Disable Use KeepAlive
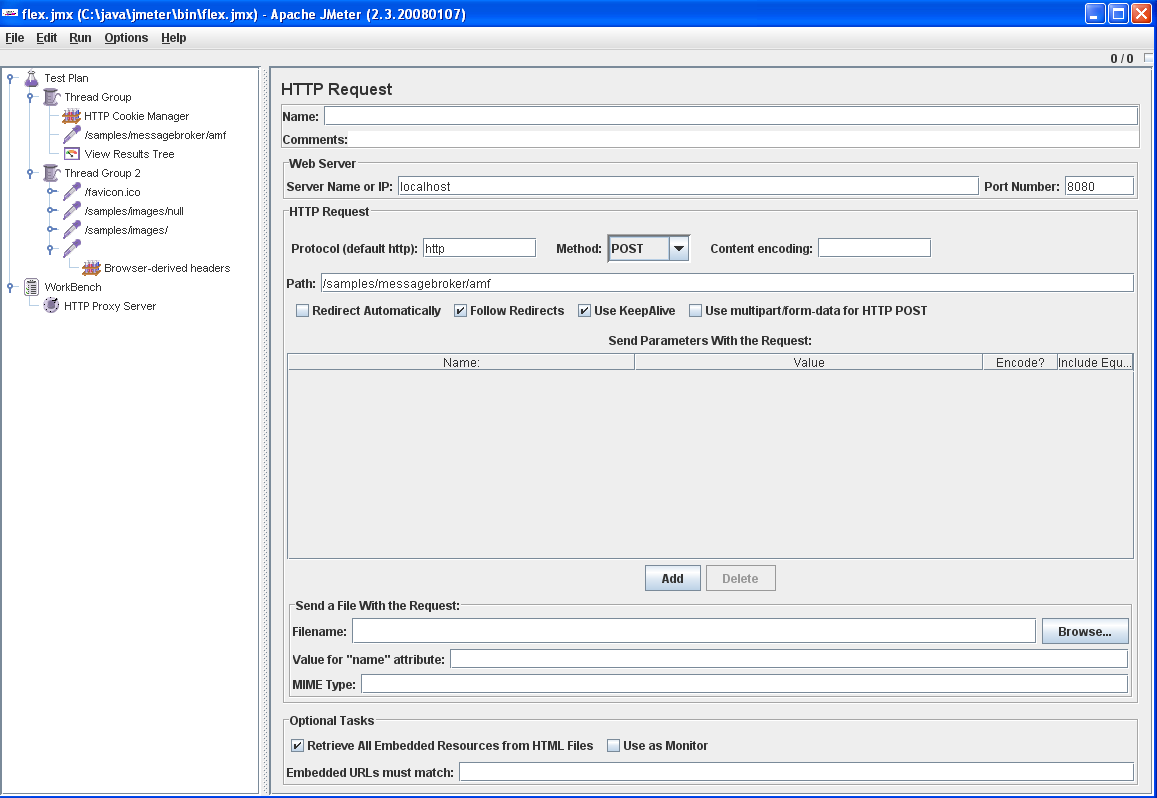This screenshot has height=798, width=1157. click(x=583, y=310)
